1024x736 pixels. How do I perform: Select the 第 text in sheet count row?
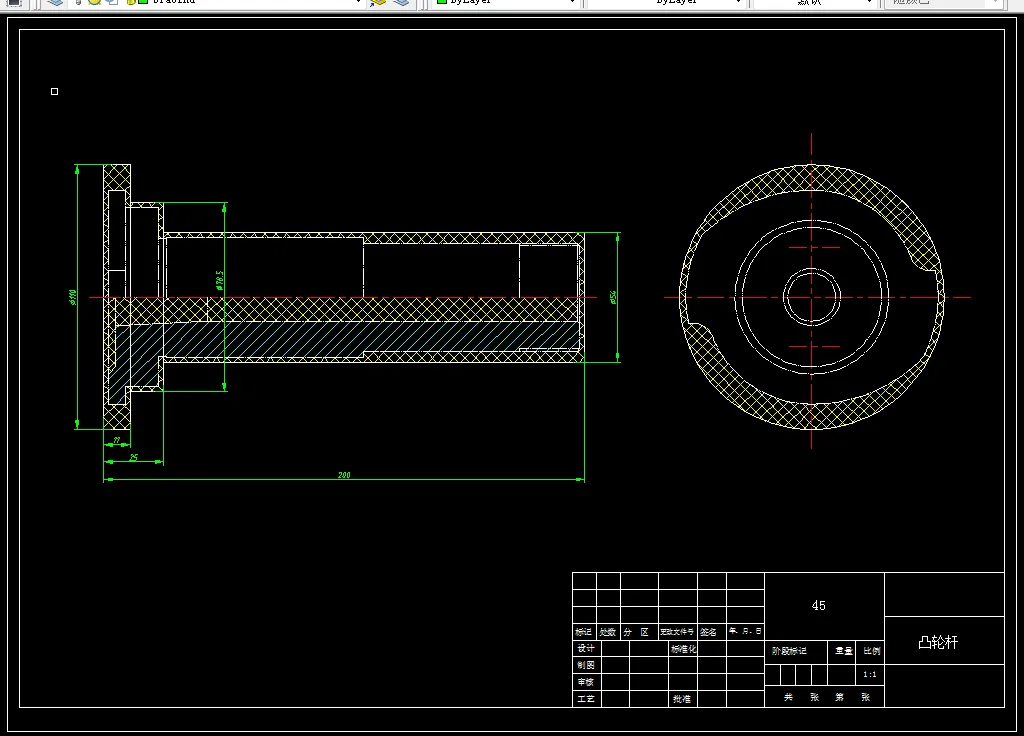[x=839, y=697]
